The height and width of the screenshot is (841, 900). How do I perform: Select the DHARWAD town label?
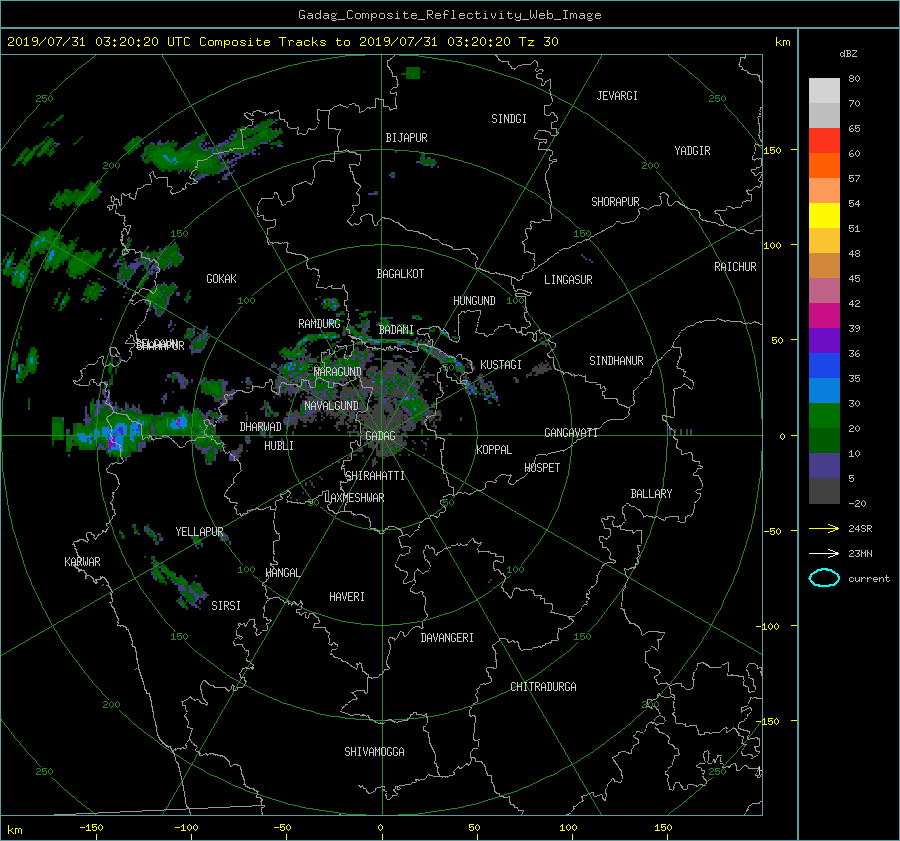[261, 427]
